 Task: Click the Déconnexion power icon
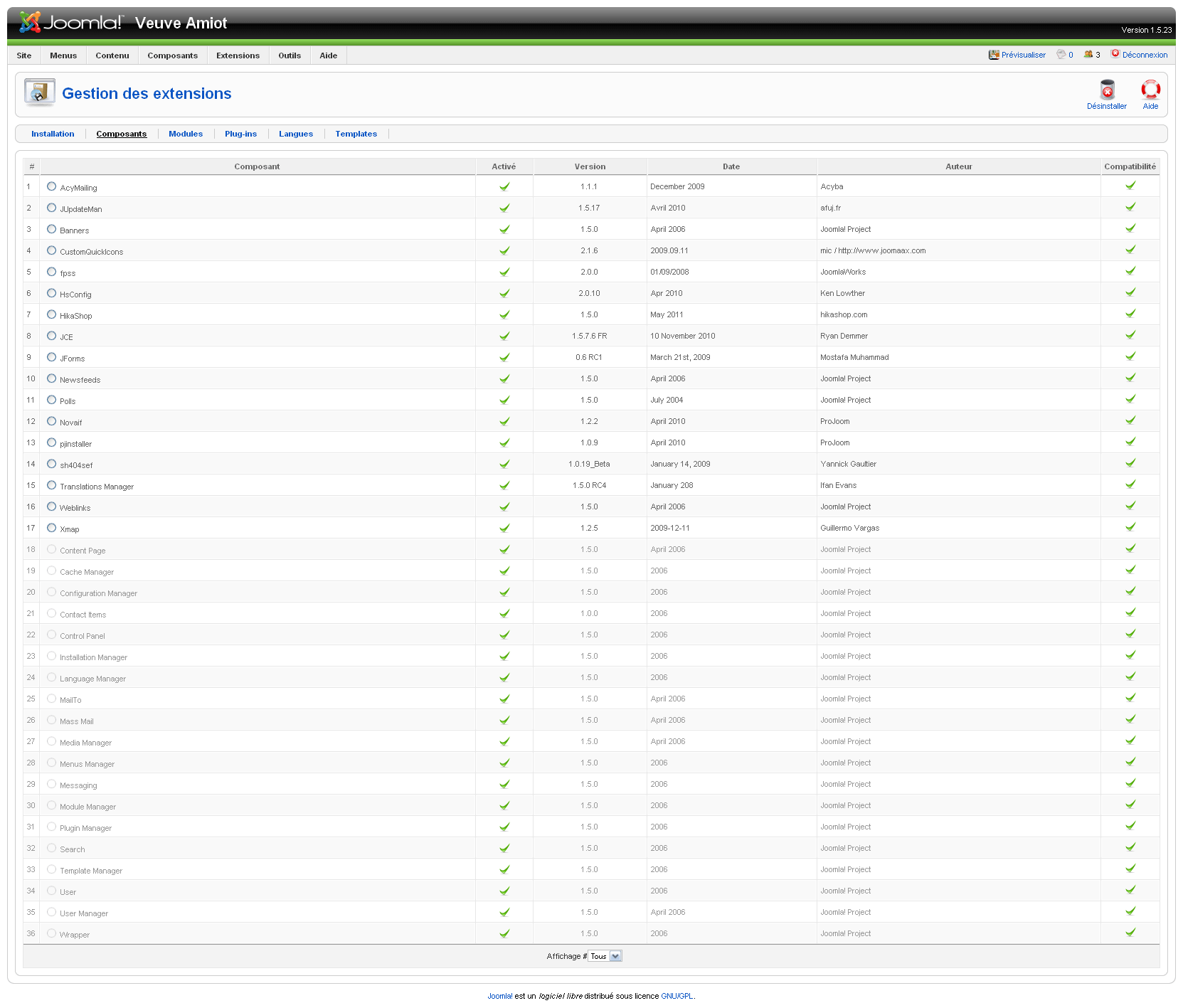[1115, 53]
